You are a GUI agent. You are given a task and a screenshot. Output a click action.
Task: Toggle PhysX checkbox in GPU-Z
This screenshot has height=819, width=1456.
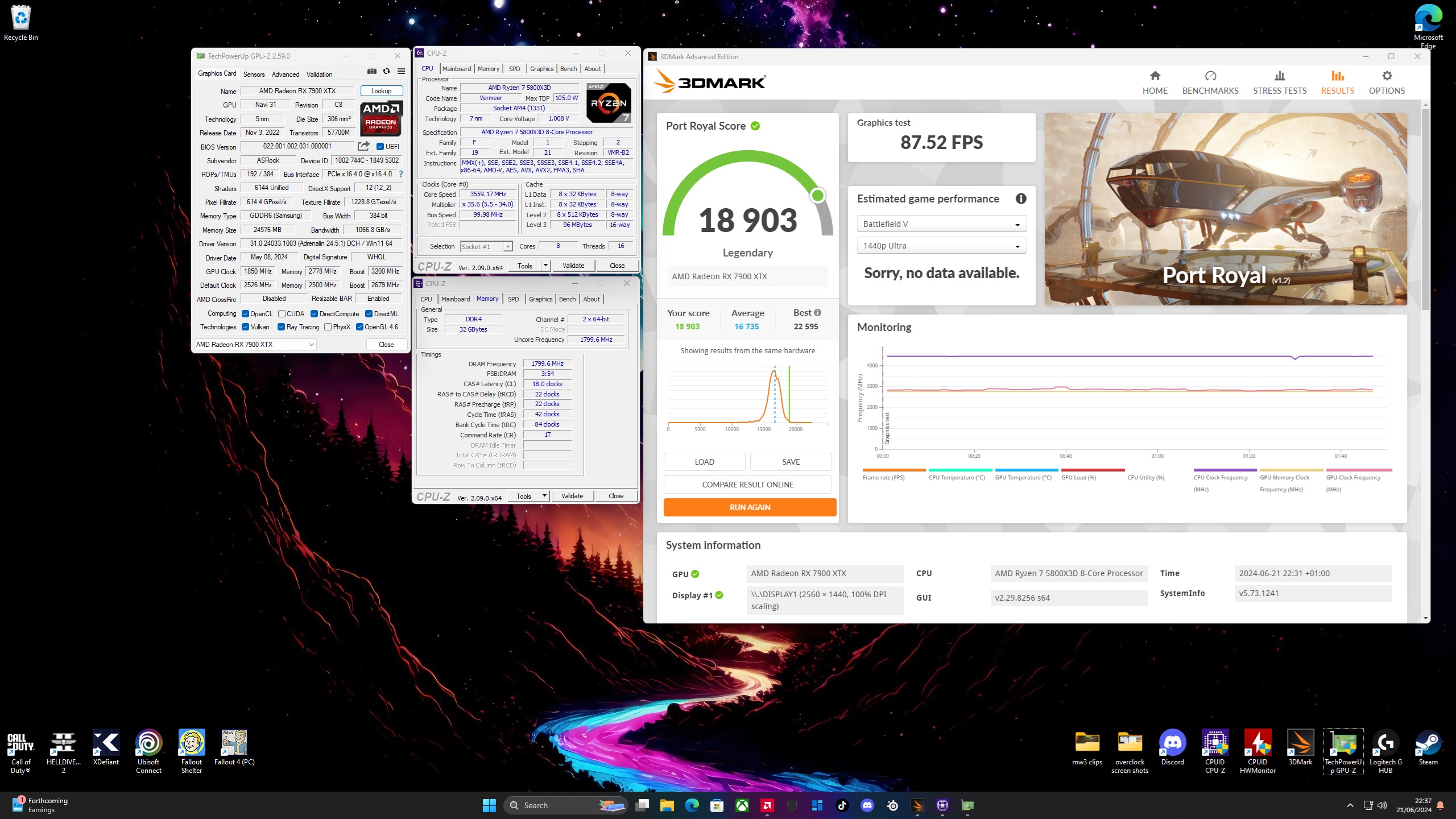328,327
